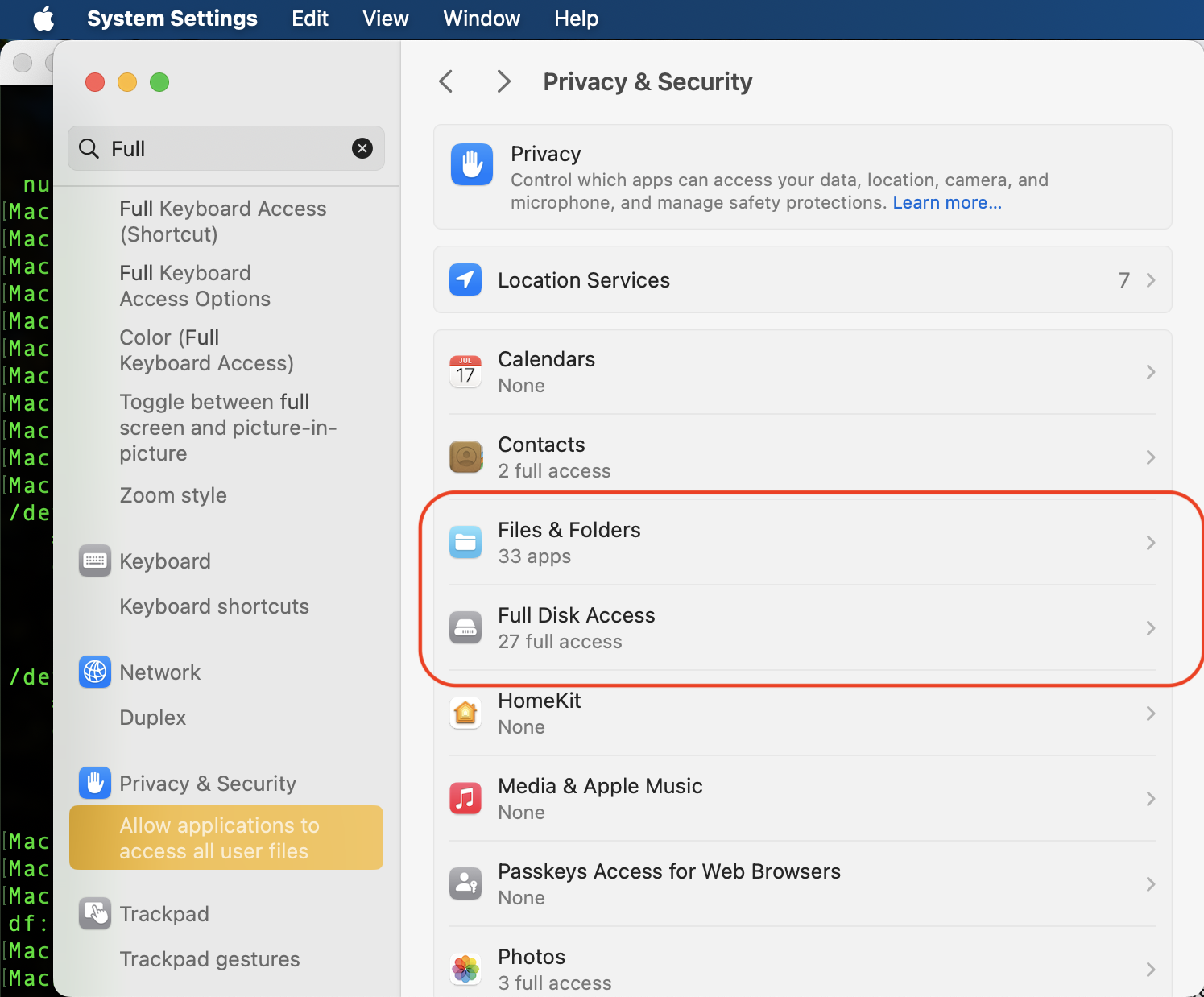Click the Location Services count 7
Screen dimensions: 1204x997
click(x=1124, y=280)
